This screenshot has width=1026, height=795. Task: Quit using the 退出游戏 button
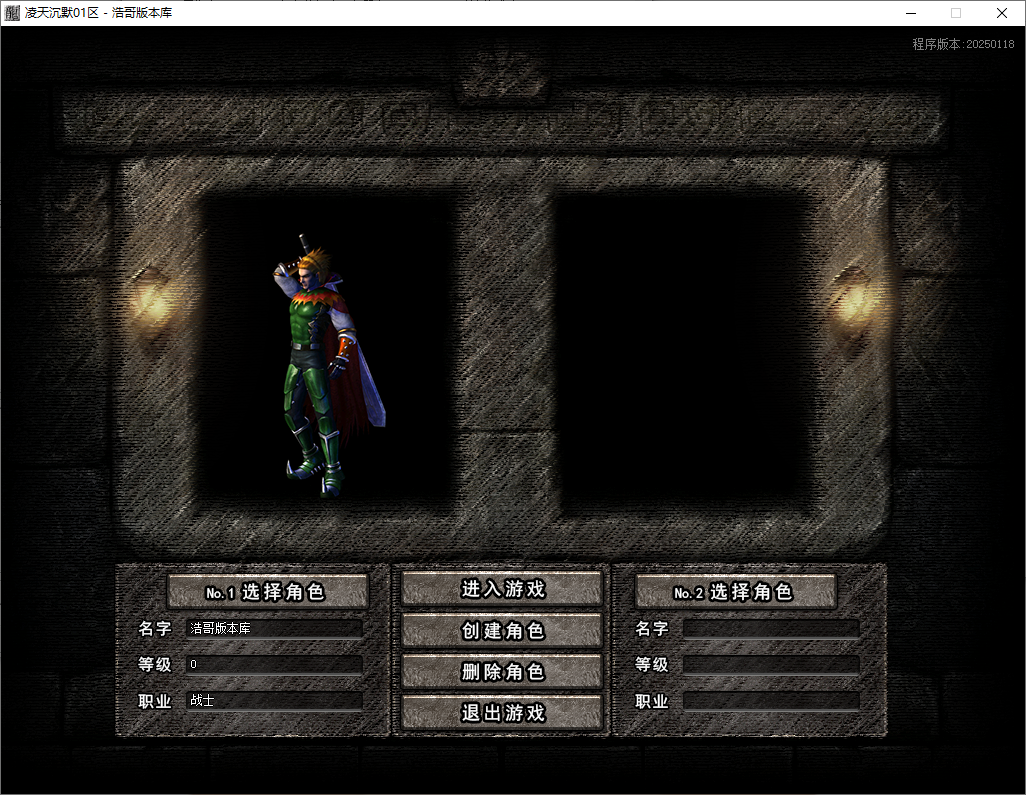click(502, 713)
